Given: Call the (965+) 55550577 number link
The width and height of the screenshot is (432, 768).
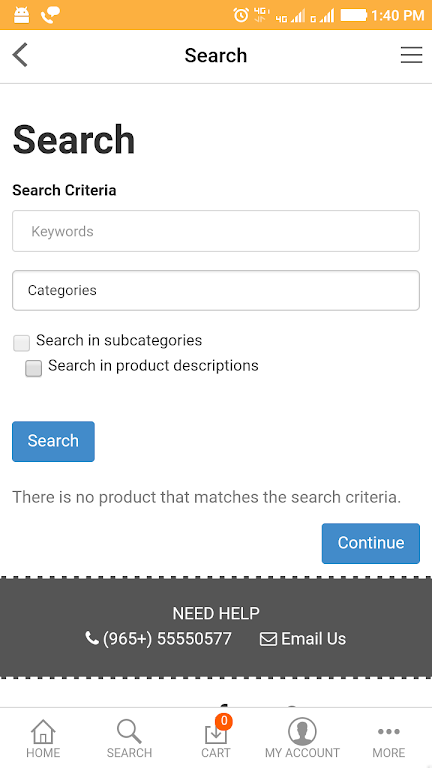Looking at the screenshot, I should tap(167, 639).
